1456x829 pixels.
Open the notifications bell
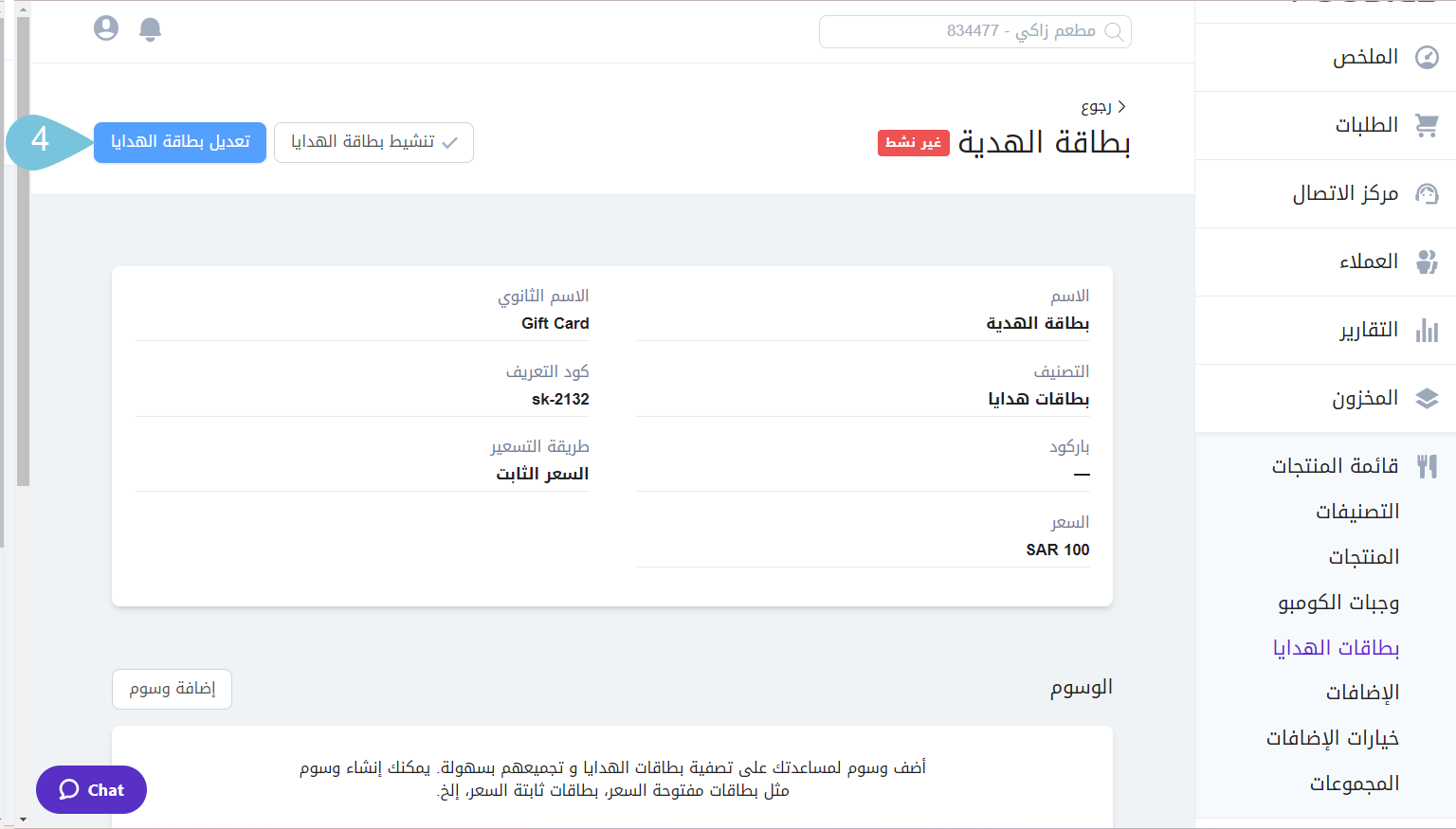pyautogui.click(x=150, y=29)
